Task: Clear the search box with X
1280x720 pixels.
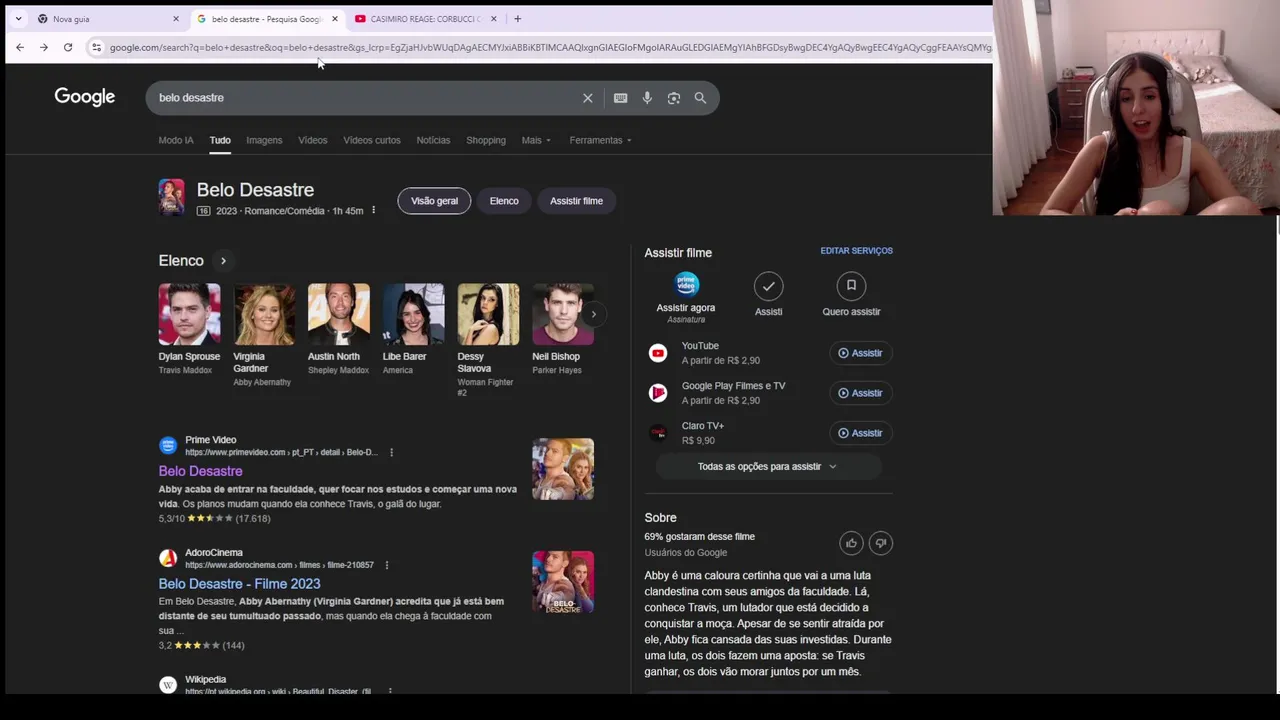Action: pos(588,98)
